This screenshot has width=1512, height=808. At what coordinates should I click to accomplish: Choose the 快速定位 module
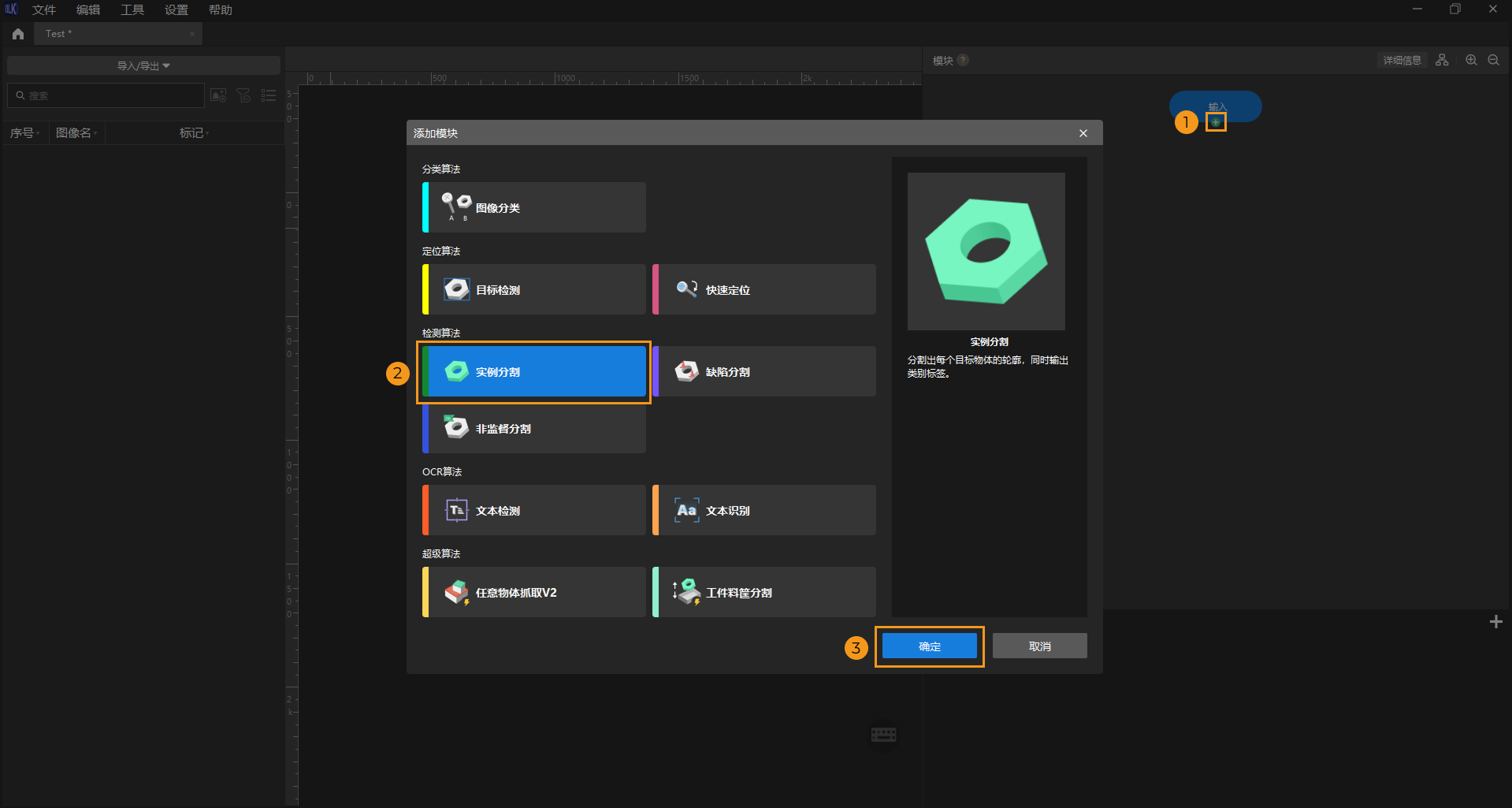[x=764, y=289]
